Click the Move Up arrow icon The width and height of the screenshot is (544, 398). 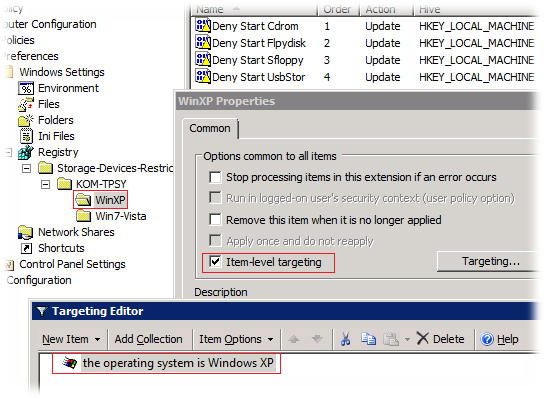tap(294, 339)
